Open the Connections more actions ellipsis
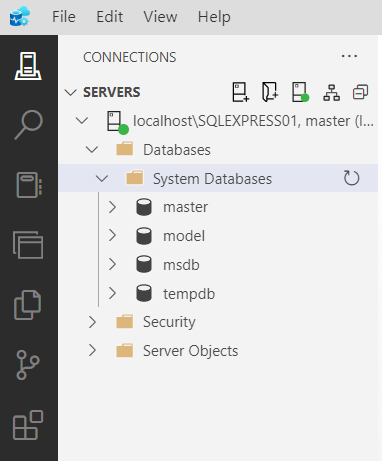Image resolution: width=382 pixels, height=461 pixels. tap(349, 56)
